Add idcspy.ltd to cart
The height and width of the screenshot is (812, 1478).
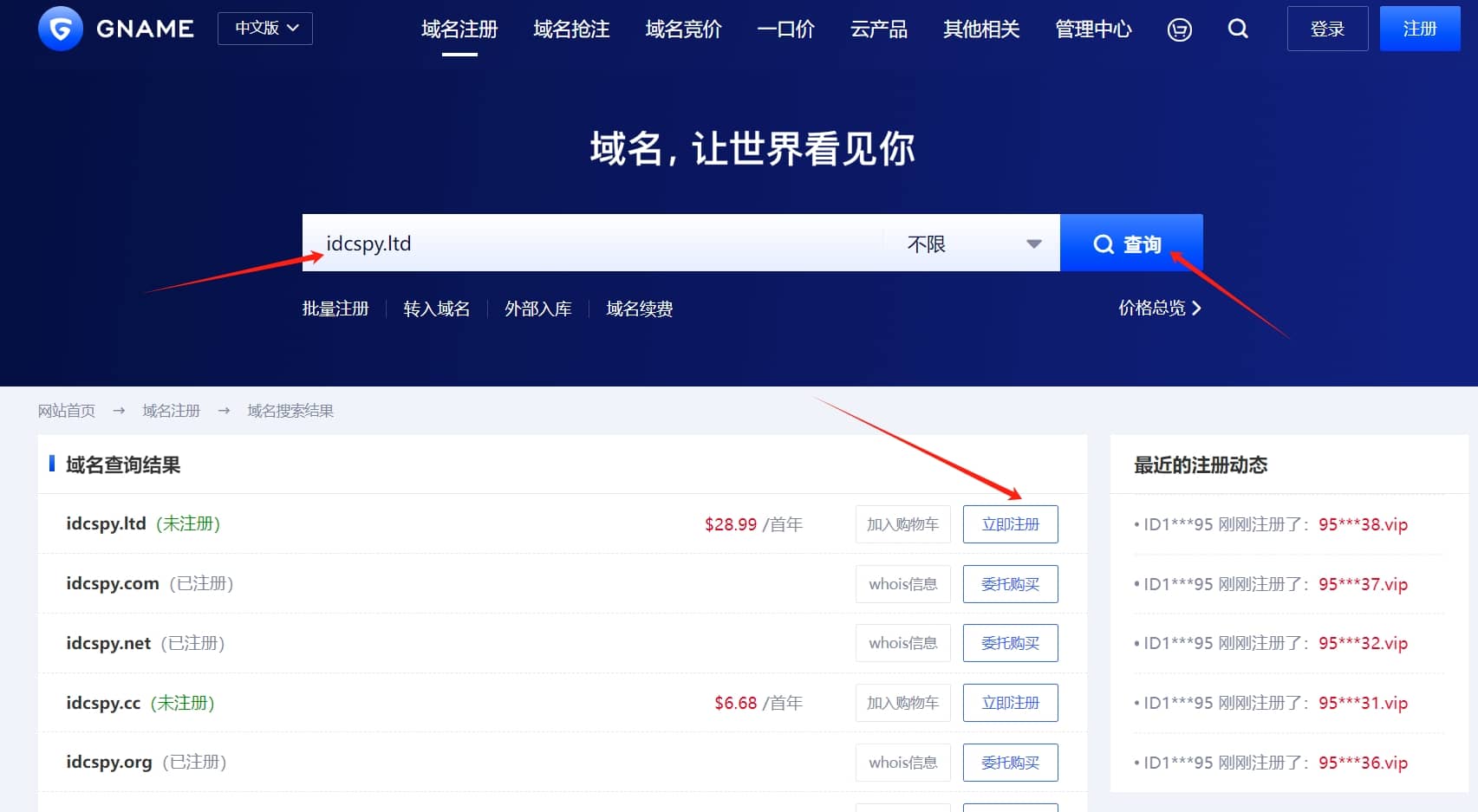[x=903, y=524]
